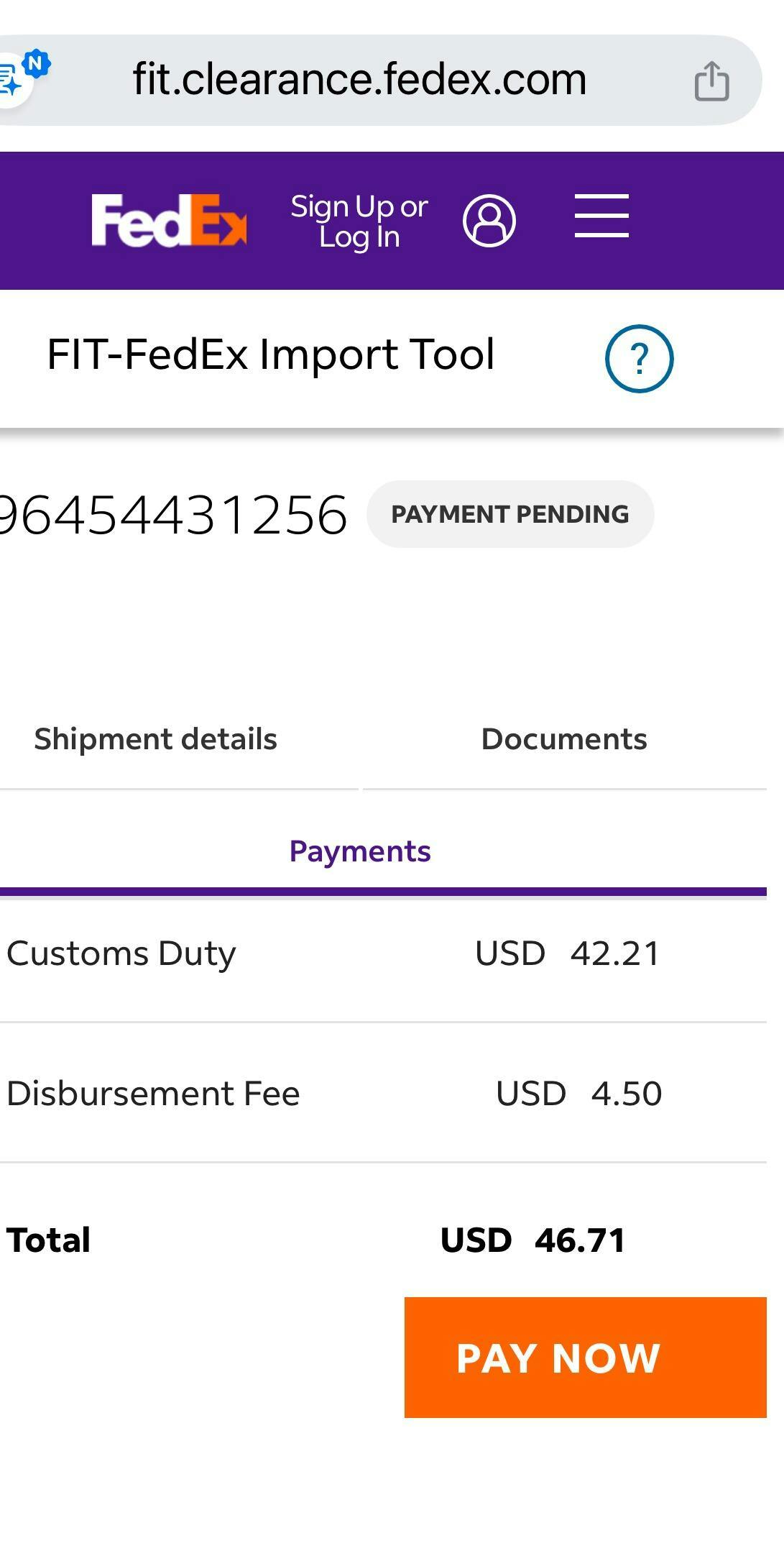
Task: Click the USD 46.71 total amount
Action: pyautogui.click(x=532, y=1240)
